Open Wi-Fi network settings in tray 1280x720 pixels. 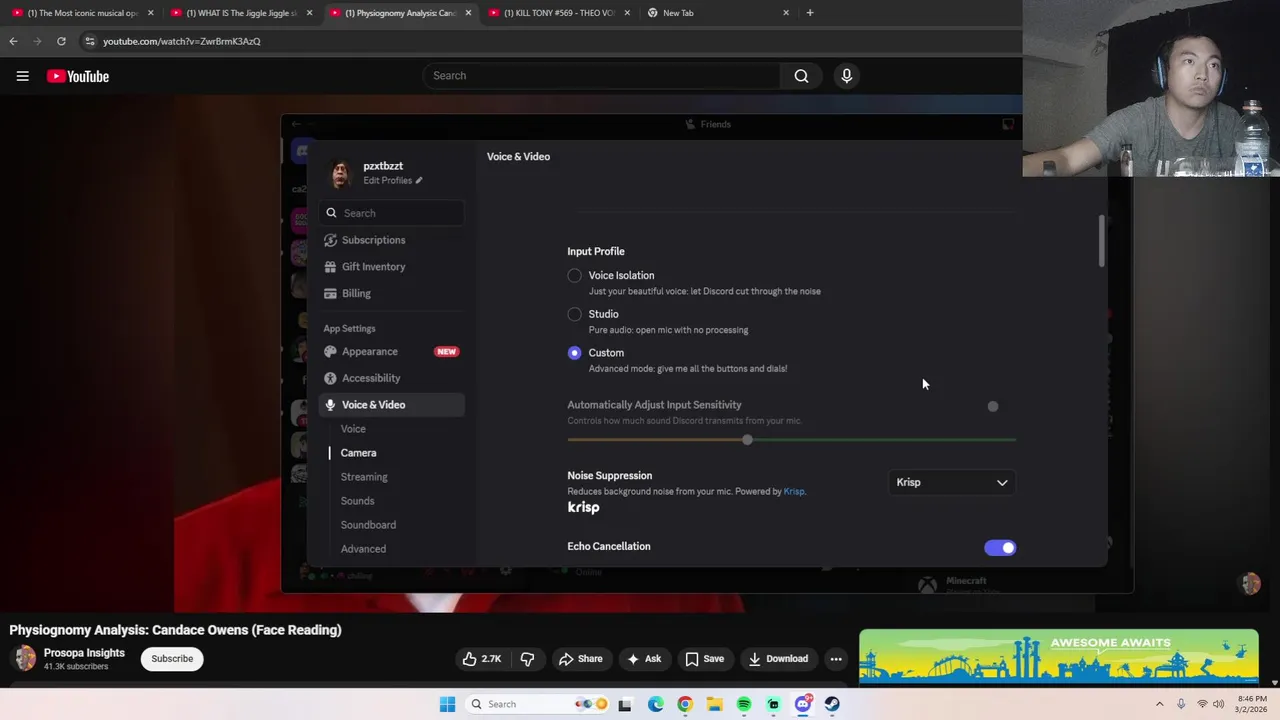tap(1202, 704)
